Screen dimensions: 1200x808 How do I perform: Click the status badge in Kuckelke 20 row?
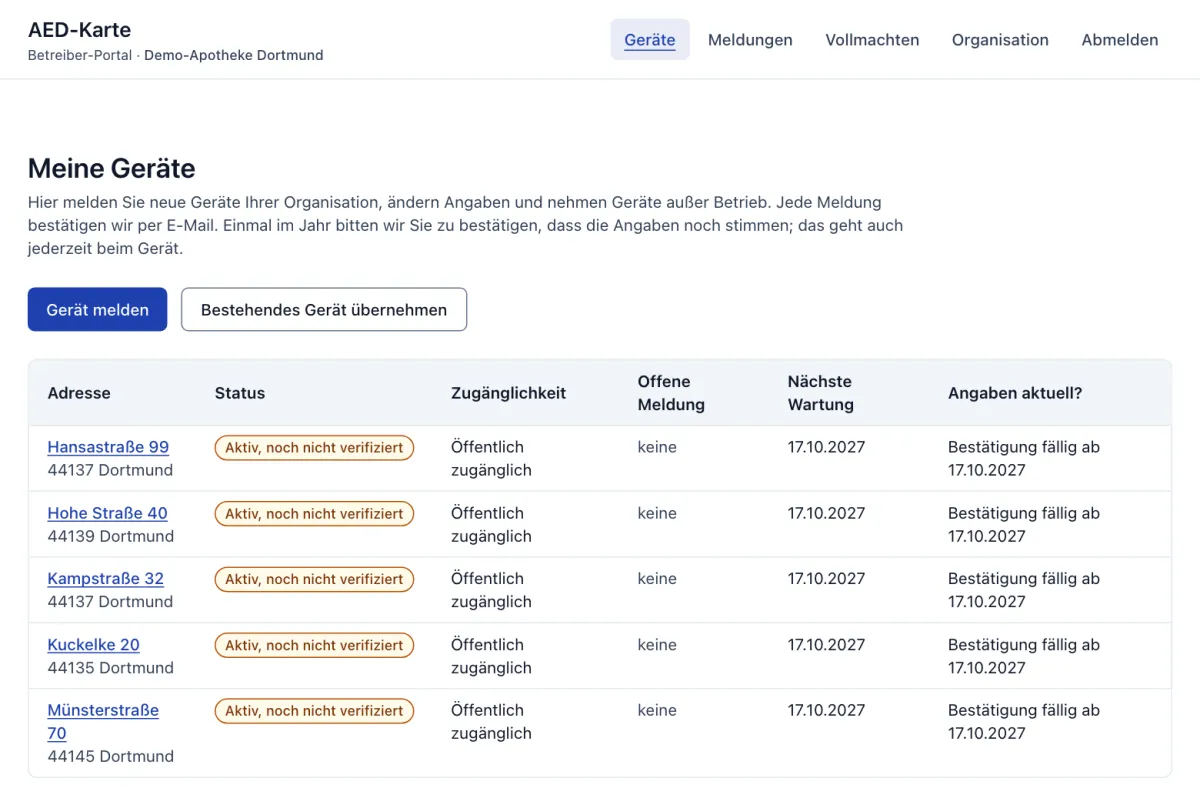tap(314, 646)
